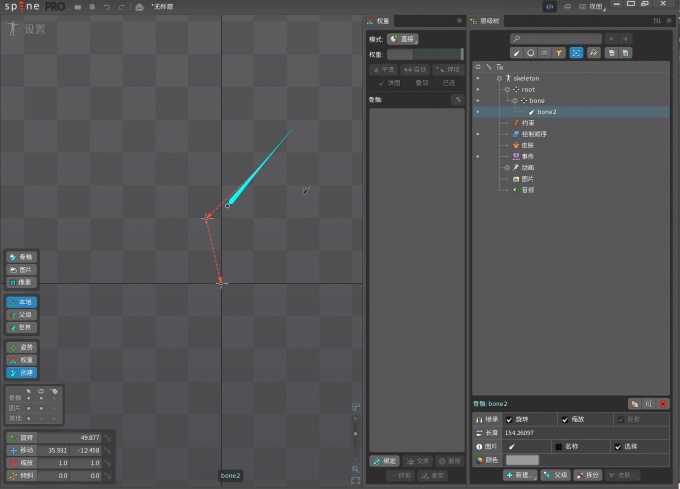The image size is (680, 489).
Task: Collapse all tree nodes icon
Action: click(x=611, y=53)
